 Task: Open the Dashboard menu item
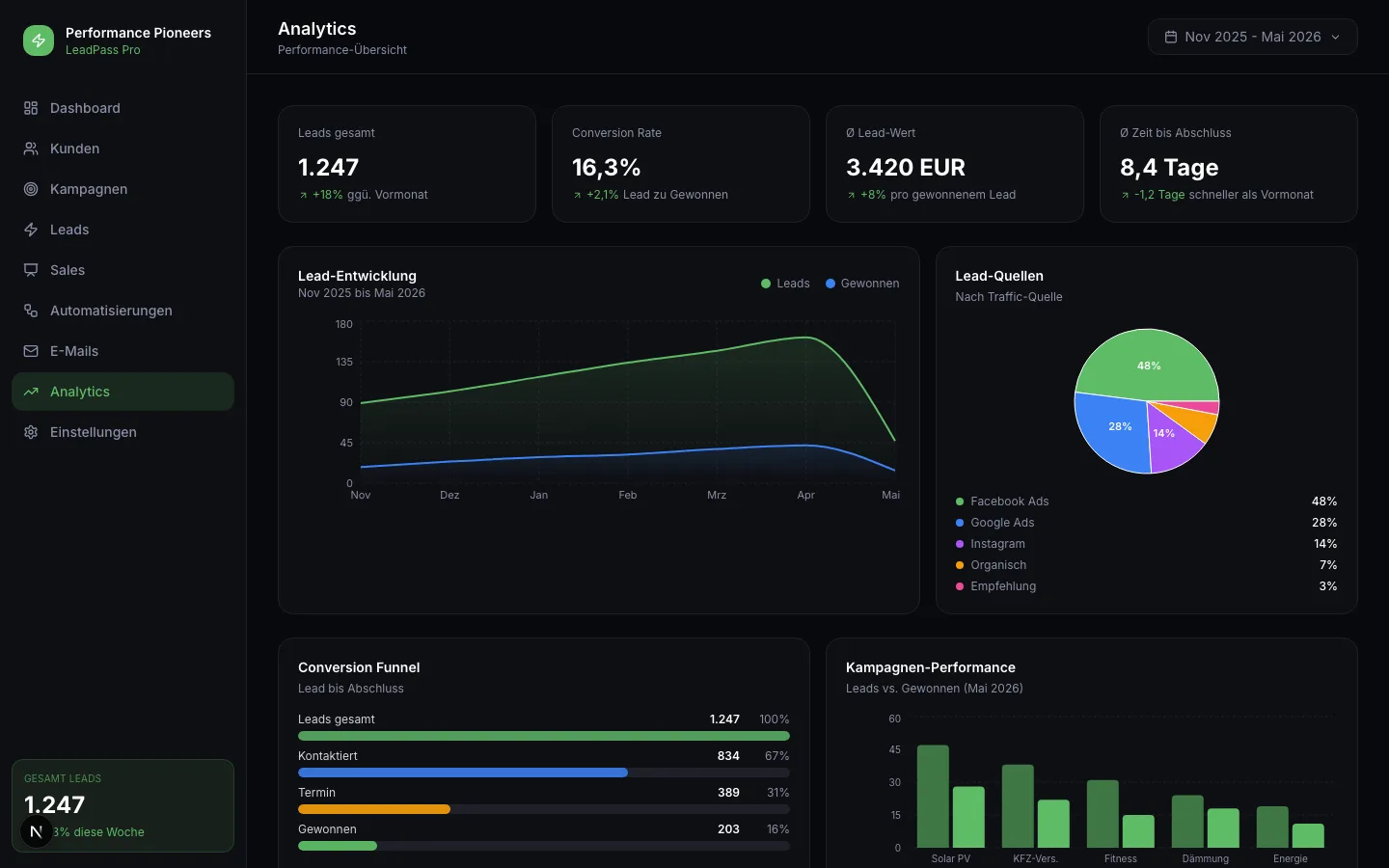click(x=123, y=108)
